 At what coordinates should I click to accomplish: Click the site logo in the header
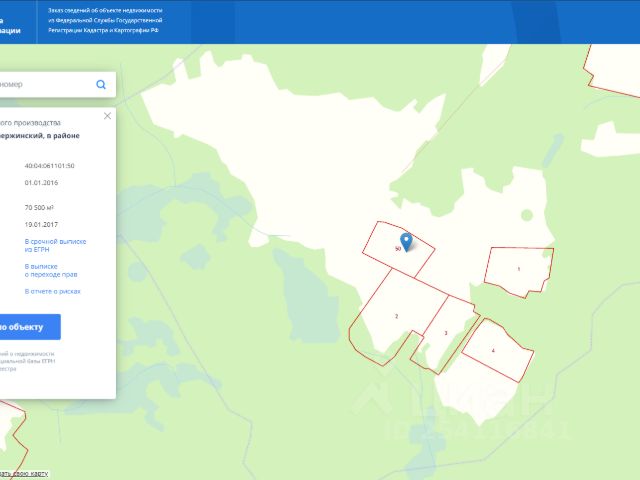click(x=12, y=20)
